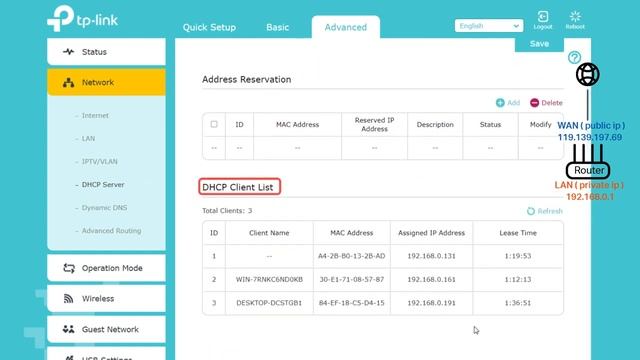Image resolution: width=640 pixels, height=360 pixels.
Task: Click the Add plus icon
Action: (500, 103)
